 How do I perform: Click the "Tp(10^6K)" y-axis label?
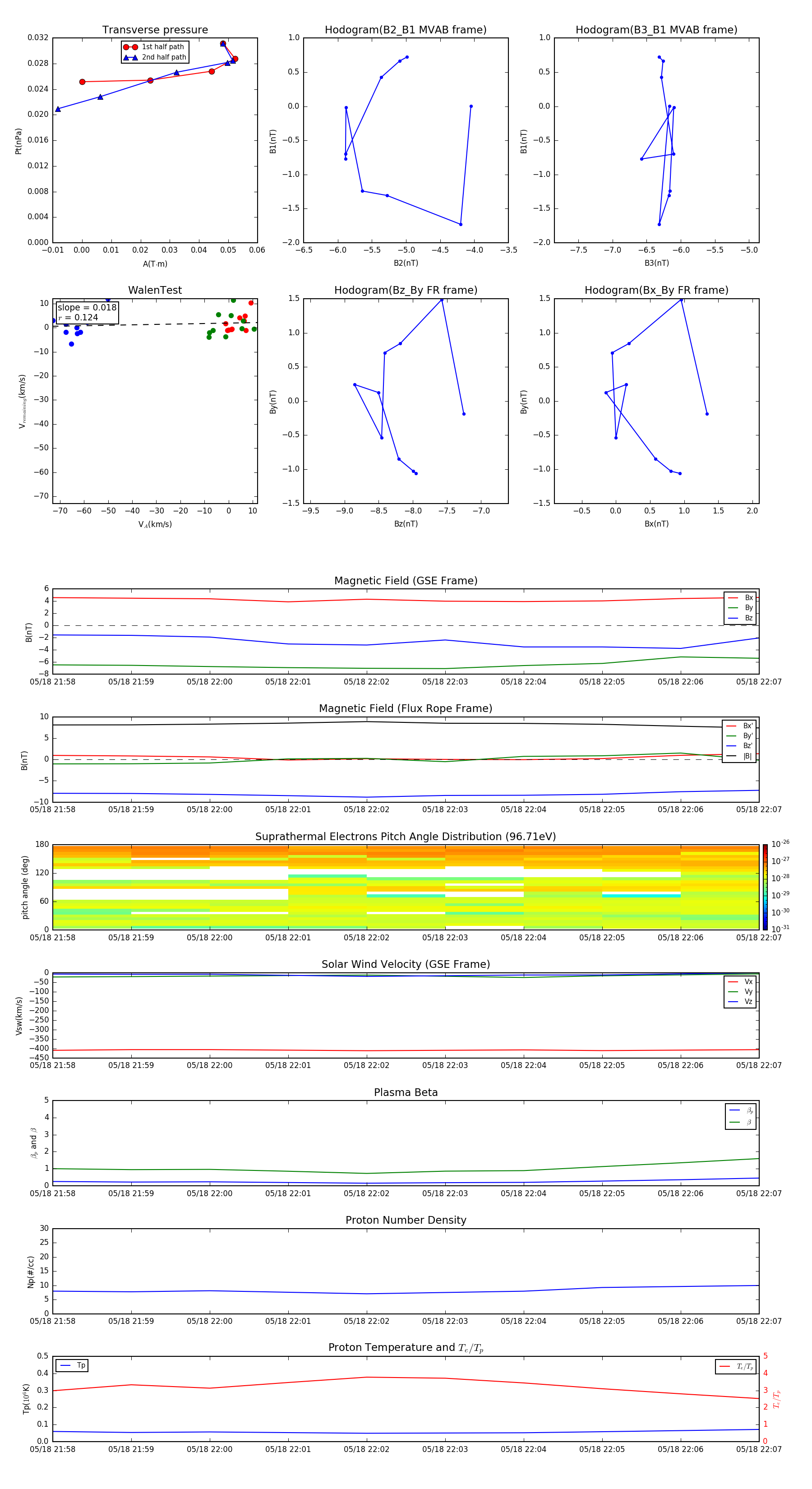tap(26, 1399)
